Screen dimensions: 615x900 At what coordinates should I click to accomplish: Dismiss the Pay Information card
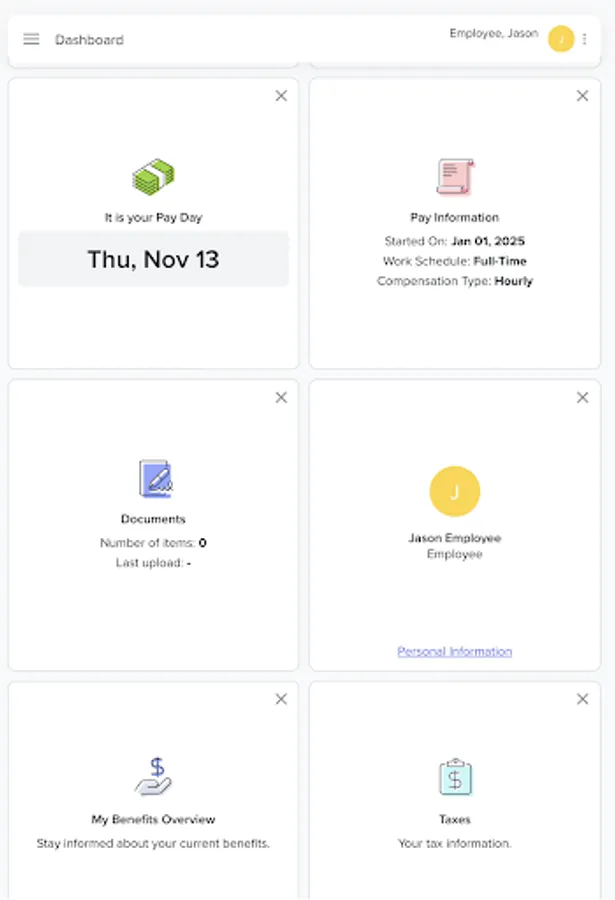tap(583, 95)
